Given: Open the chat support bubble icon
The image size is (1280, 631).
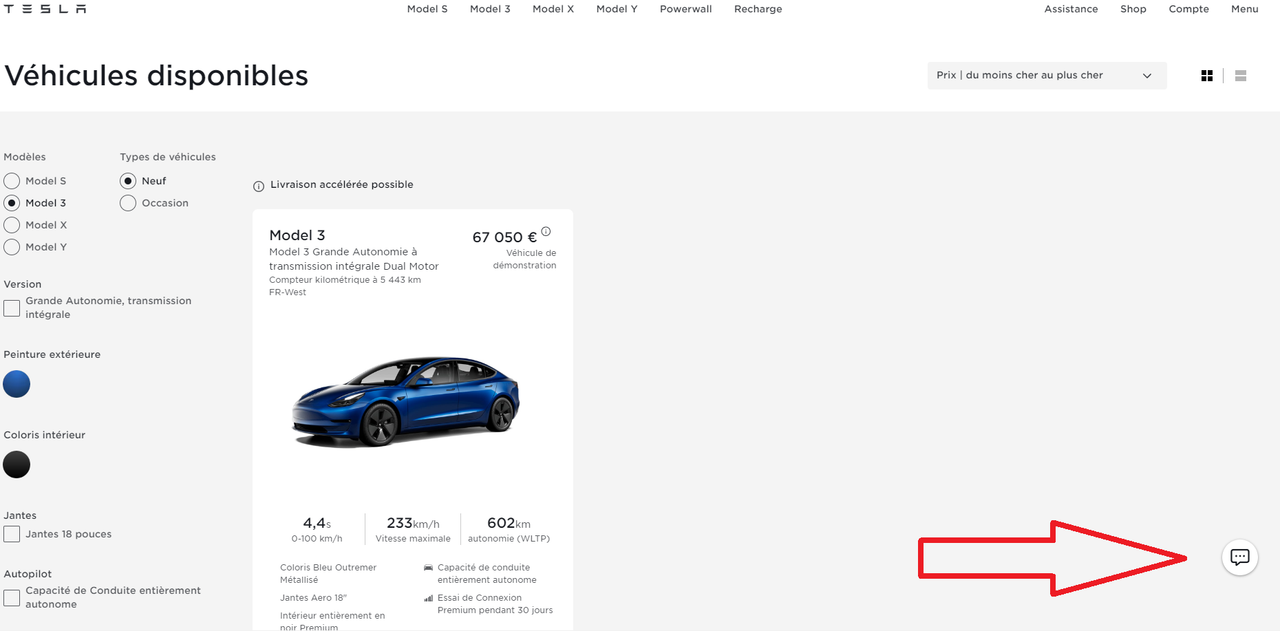Looking at the screenshot, I should [x=1240, y=557].
